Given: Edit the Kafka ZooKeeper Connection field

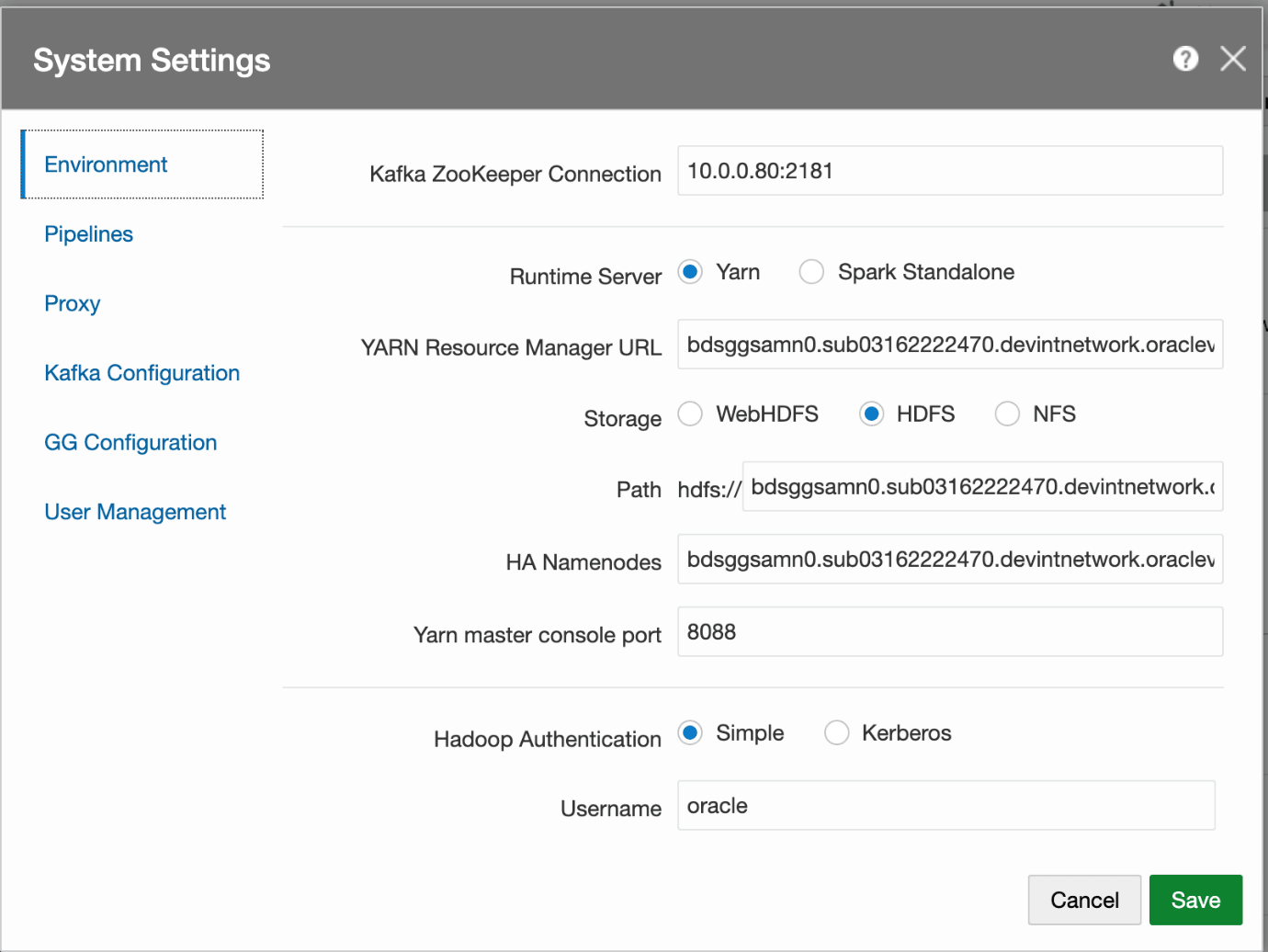Looking at the screenshot, I should click(x=950, y=171).
